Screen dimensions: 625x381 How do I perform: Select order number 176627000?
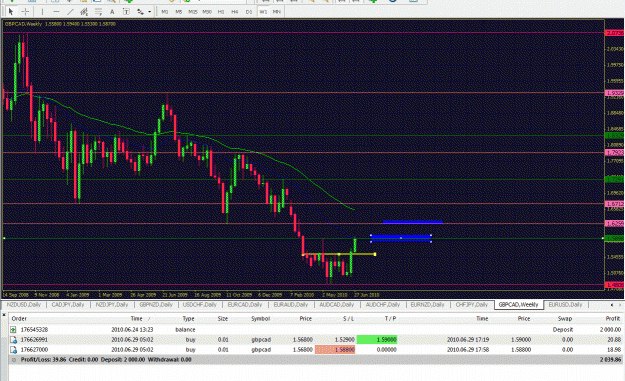coord(34,350)
